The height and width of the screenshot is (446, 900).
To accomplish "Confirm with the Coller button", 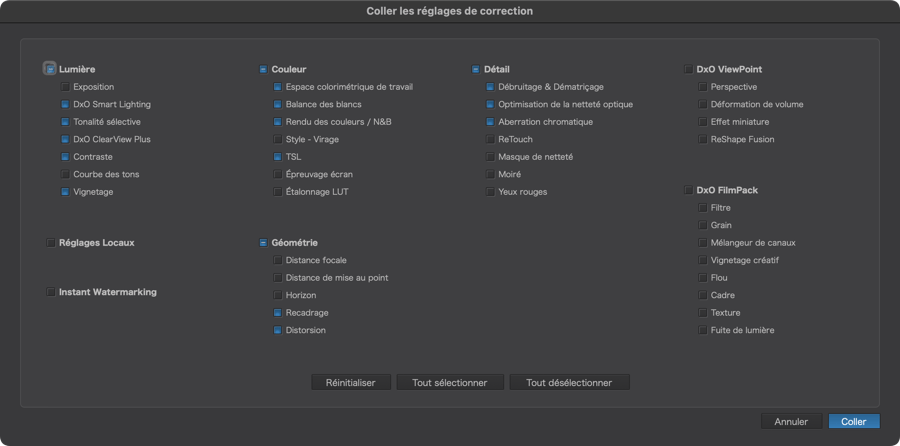I will coord(854,421).
